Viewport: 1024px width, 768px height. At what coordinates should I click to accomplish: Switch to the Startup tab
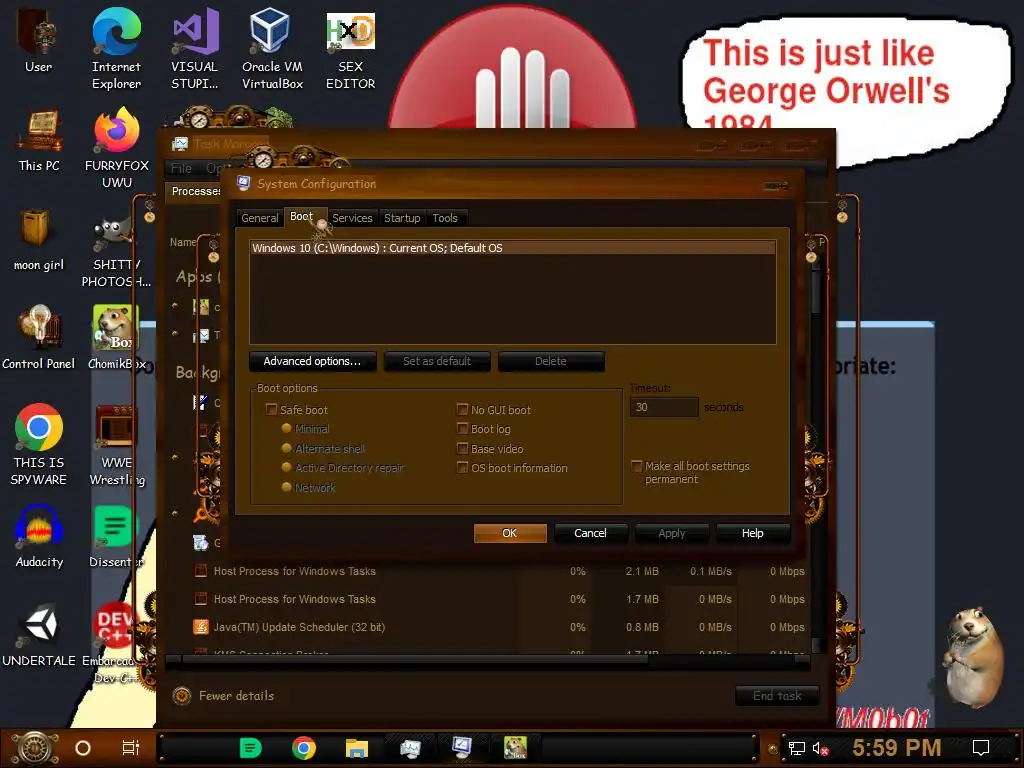(402, 218)
